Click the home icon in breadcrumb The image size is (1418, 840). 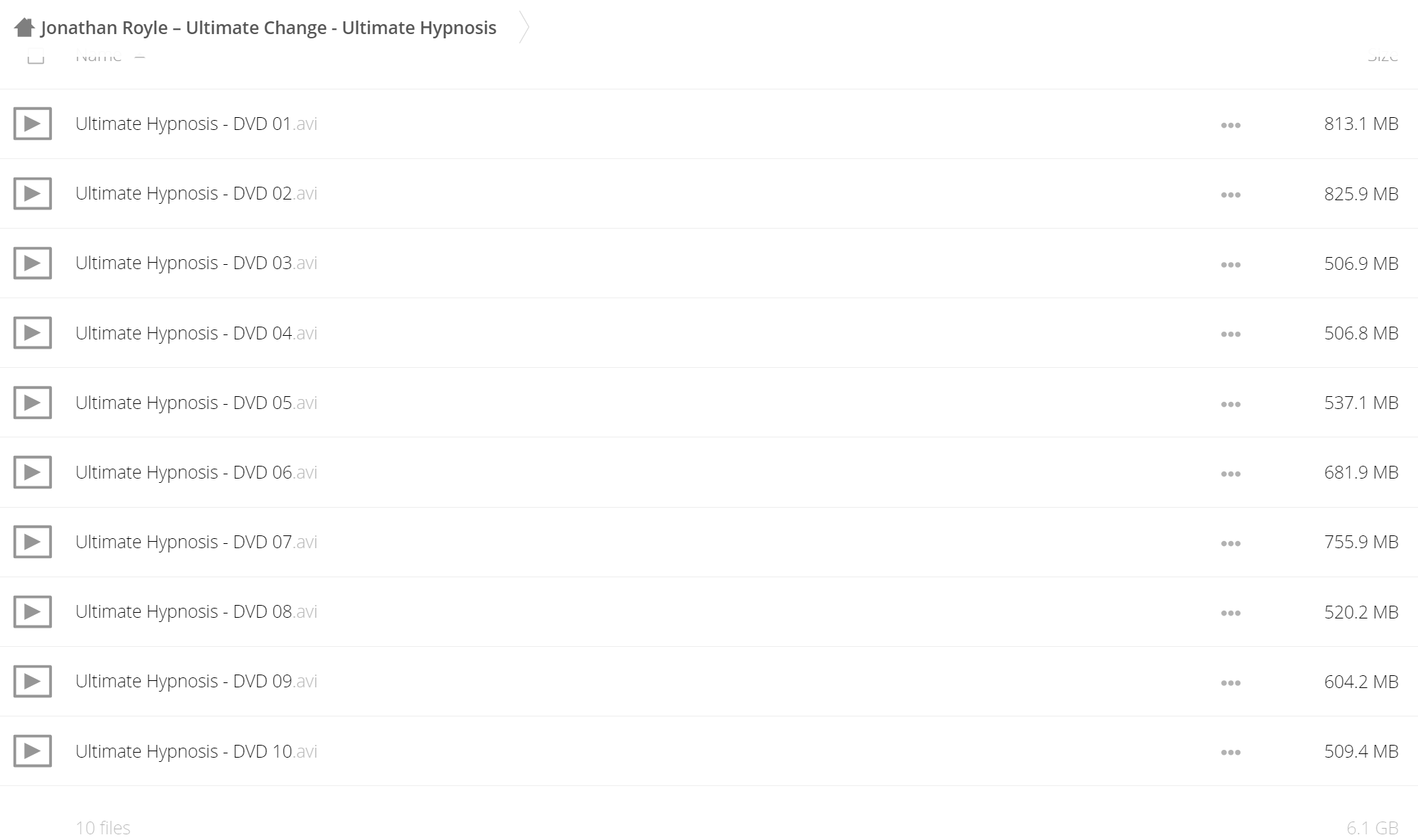coord(24,28)
